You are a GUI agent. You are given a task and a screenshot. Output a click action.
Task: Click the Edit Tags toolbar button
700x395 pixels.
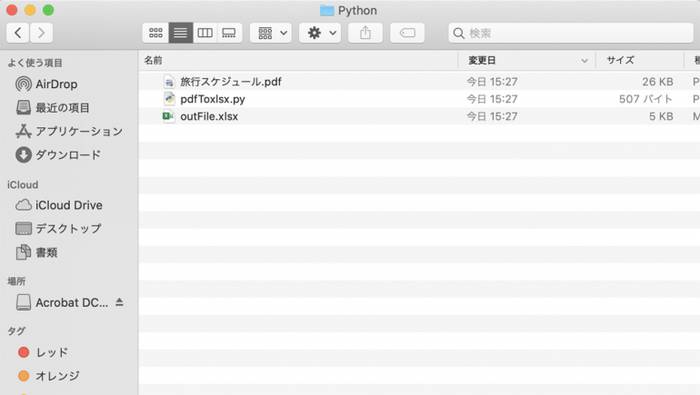point(407,33)
